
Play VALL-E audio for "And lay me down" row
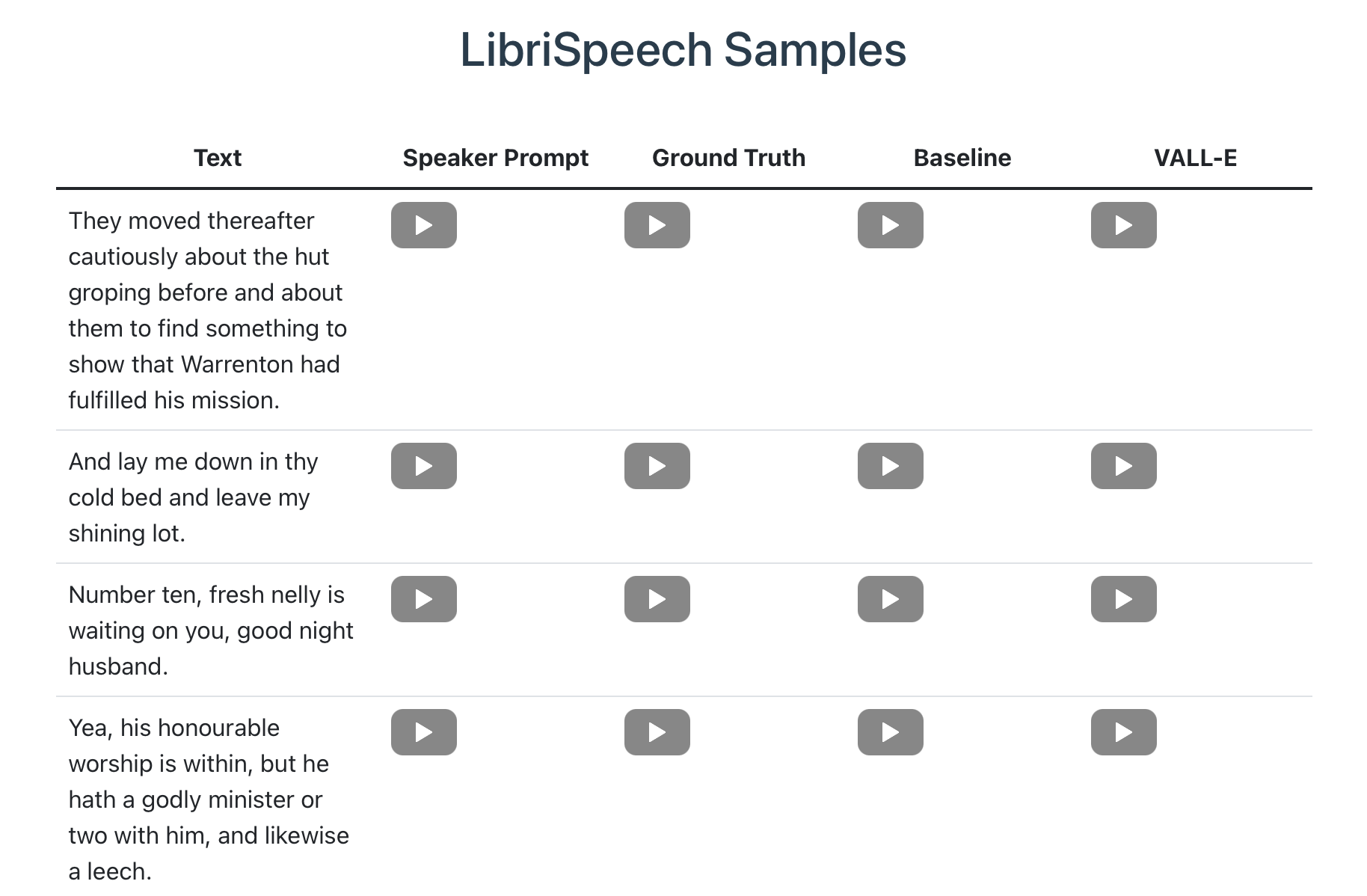click(1123, 466)
